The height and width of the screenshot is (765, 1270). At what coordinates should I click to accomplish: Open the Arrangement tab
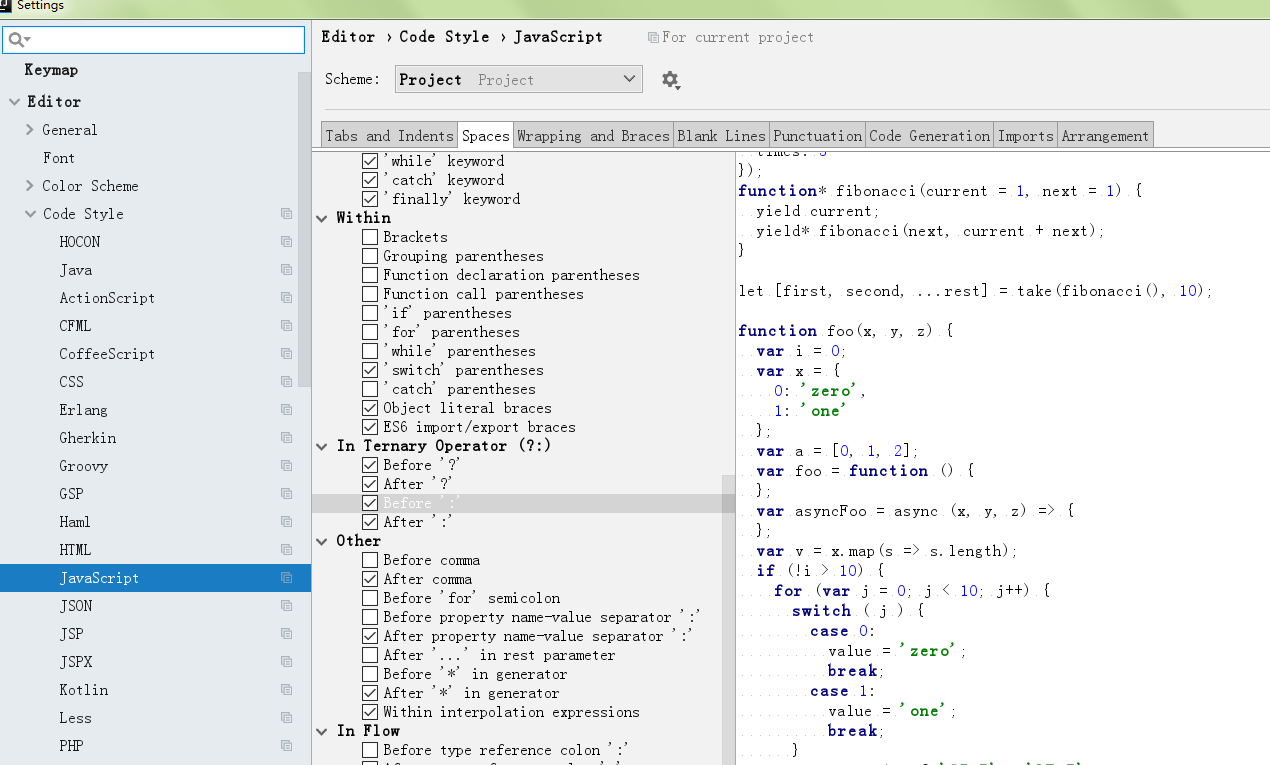click(1105, 136)
